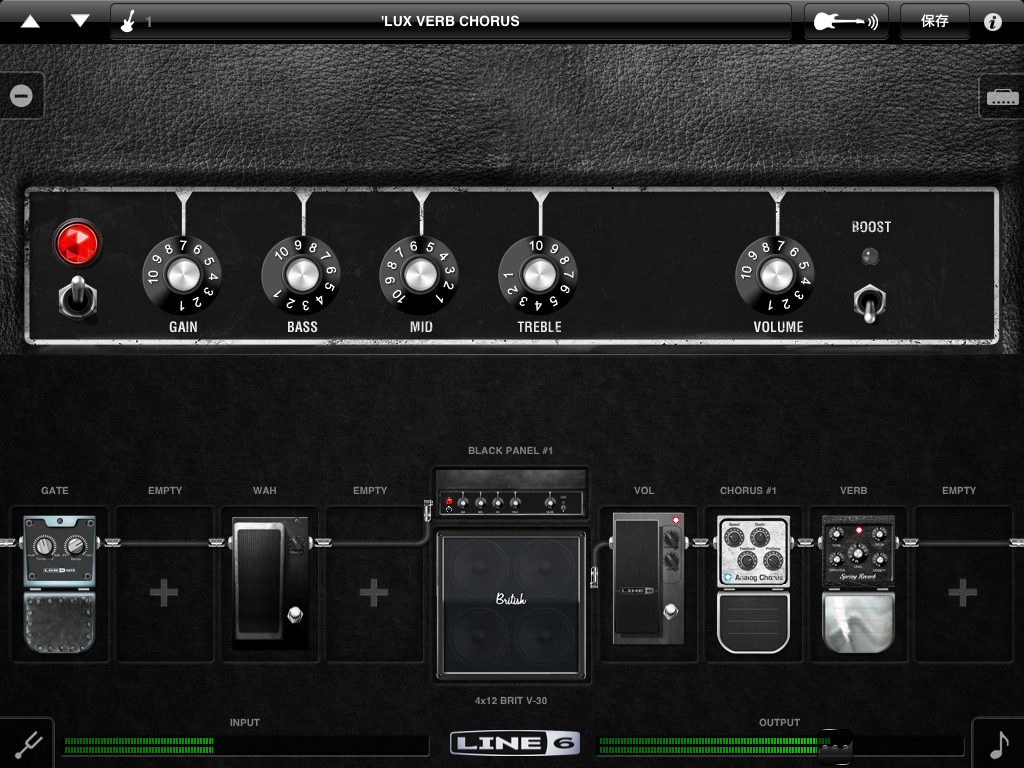Click the output level slider handle
This screenshot has width=1024, height=768.
[835, 746]
